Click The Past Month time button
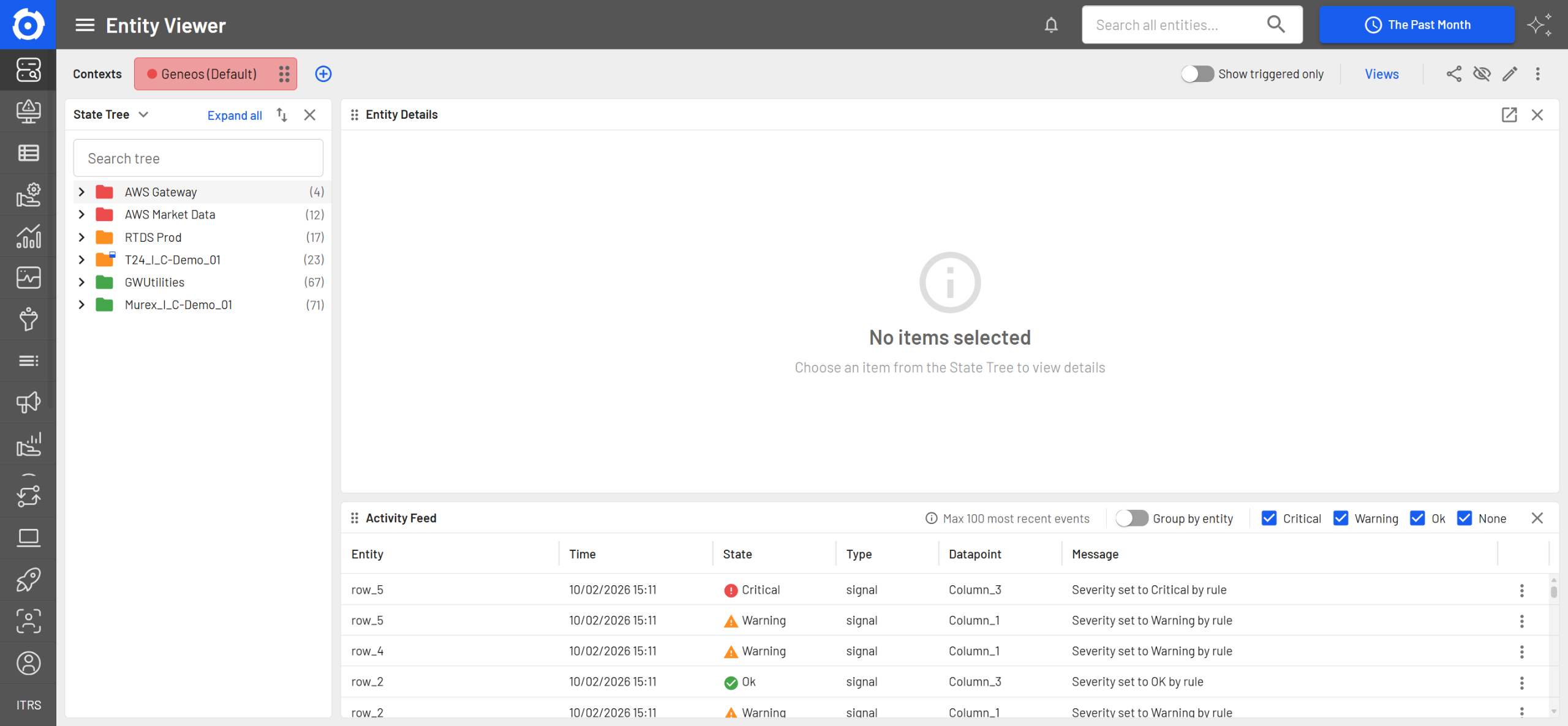The image size is (1568, 726). pos(1417,25)
